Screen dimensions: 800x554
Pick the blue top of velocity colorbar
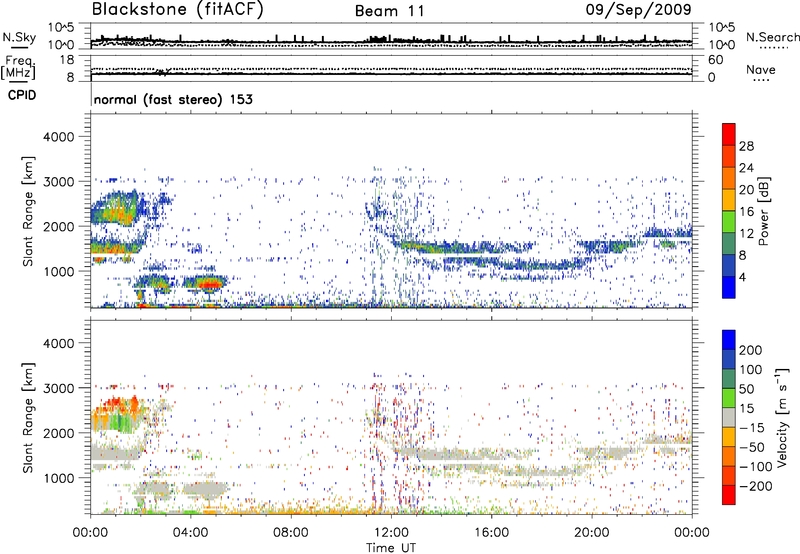point(729,340)
